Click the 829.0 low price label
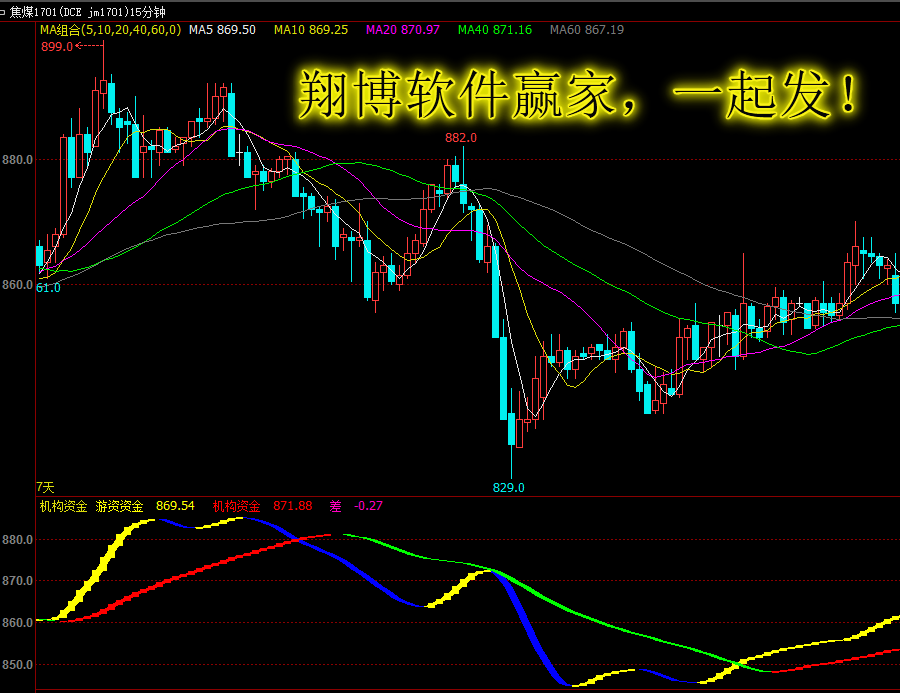Image resolution: width=900 pixels, height=693 pixels. tap(509, 487)
